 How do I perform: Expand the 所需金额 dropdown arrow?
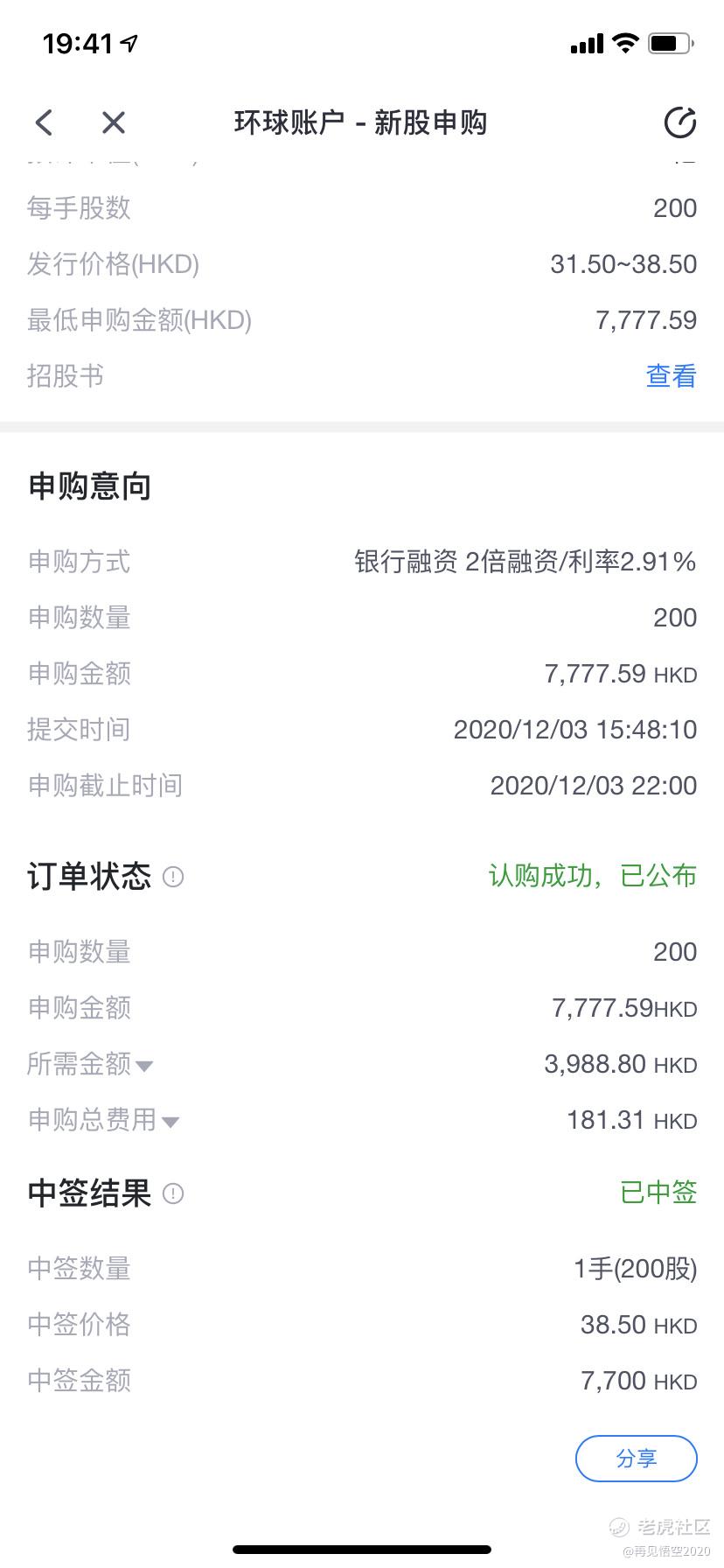tap(144, 1066)
